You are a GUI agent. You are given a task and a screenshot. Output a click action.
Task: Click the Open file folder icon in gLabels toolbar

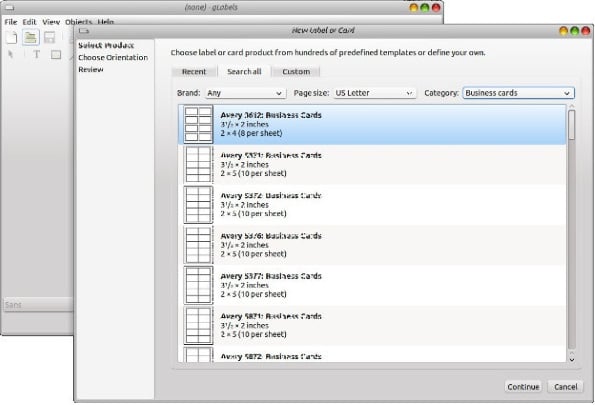pyautogui.click(x=31, y=38)
